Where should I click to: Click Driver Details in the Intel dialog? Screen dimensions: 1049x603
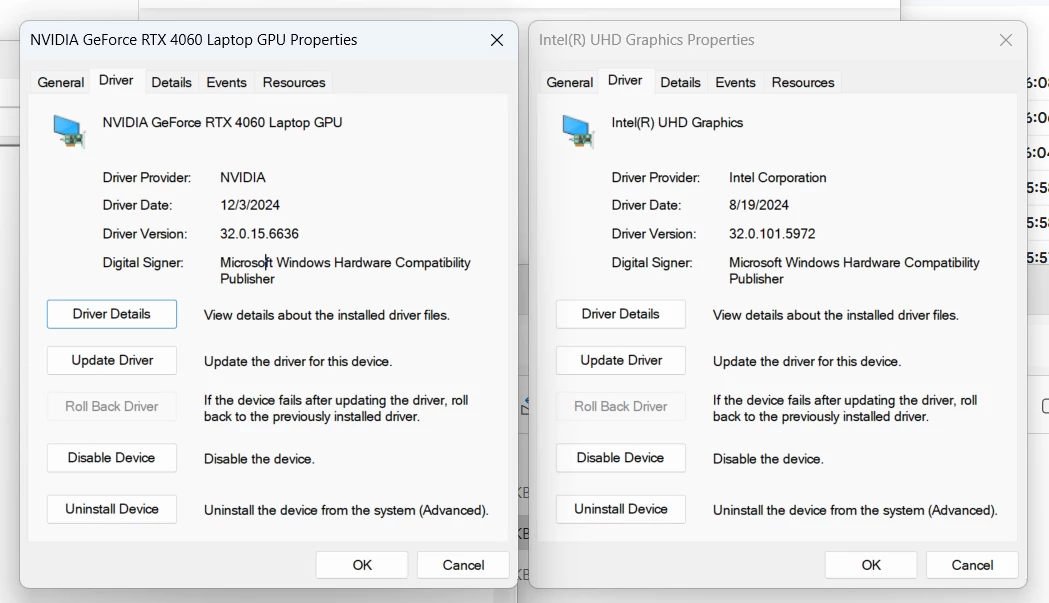(x=621, y=314)
